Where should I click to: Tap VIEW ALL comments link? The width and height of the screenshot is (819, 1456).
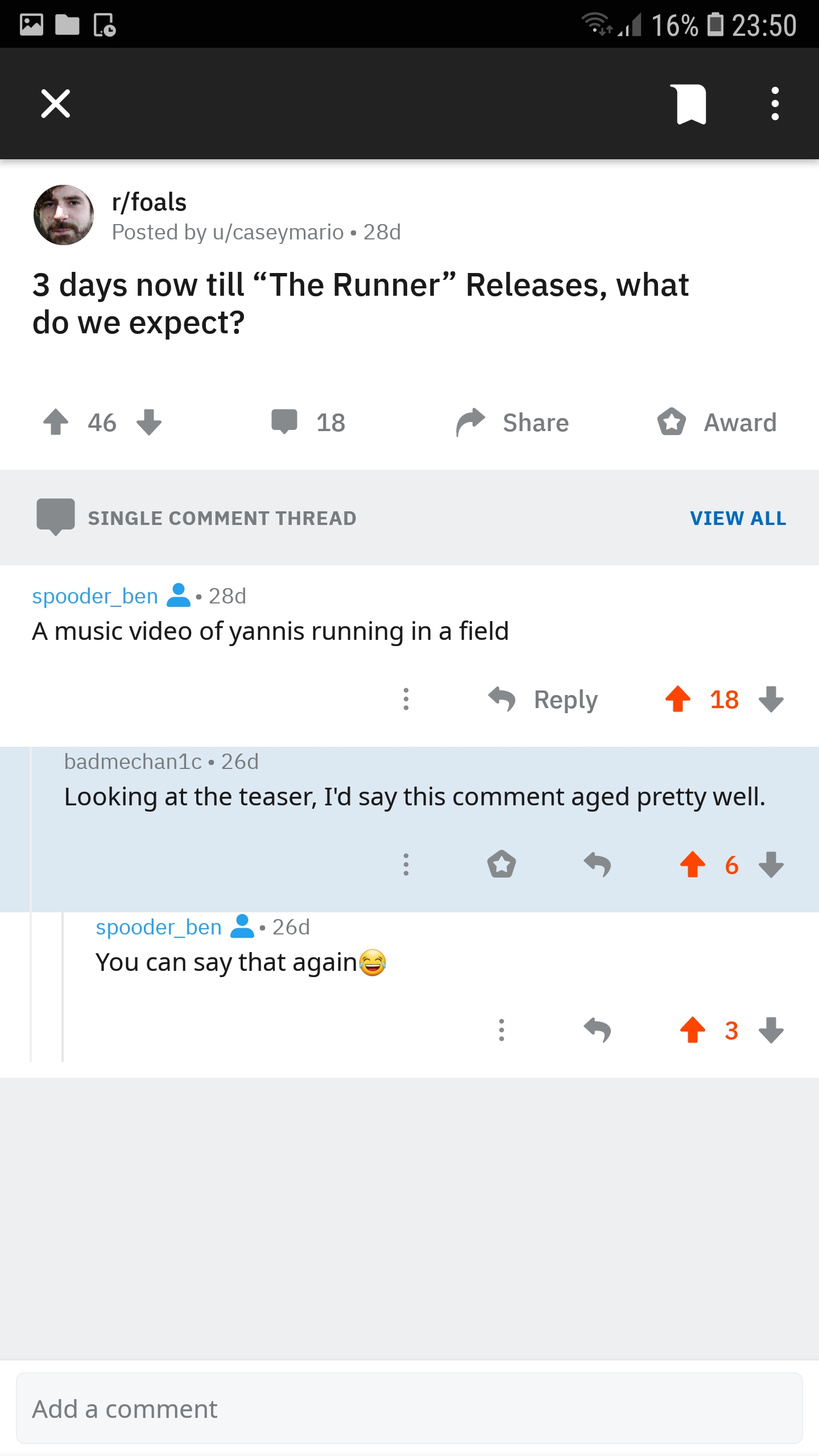738,518
